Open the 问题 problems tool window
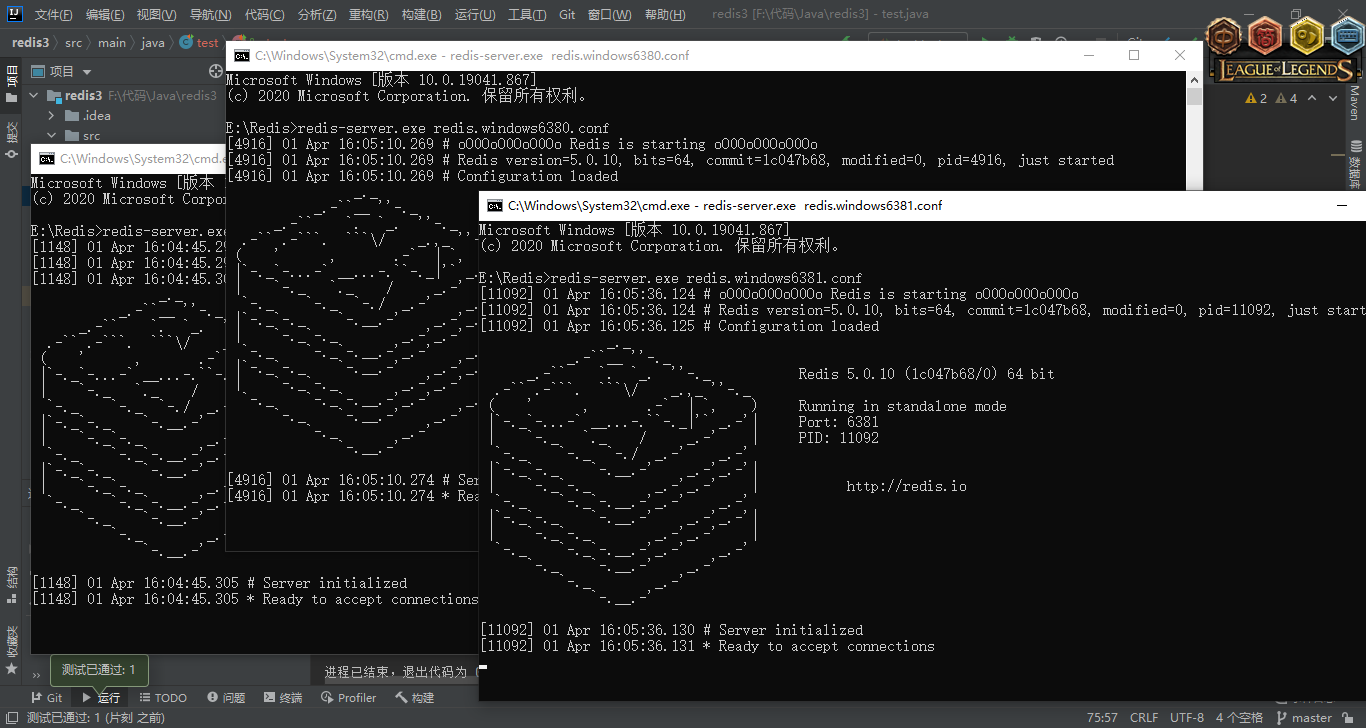The width and height of the screenshot is (1366, 728). pos(226,698)
